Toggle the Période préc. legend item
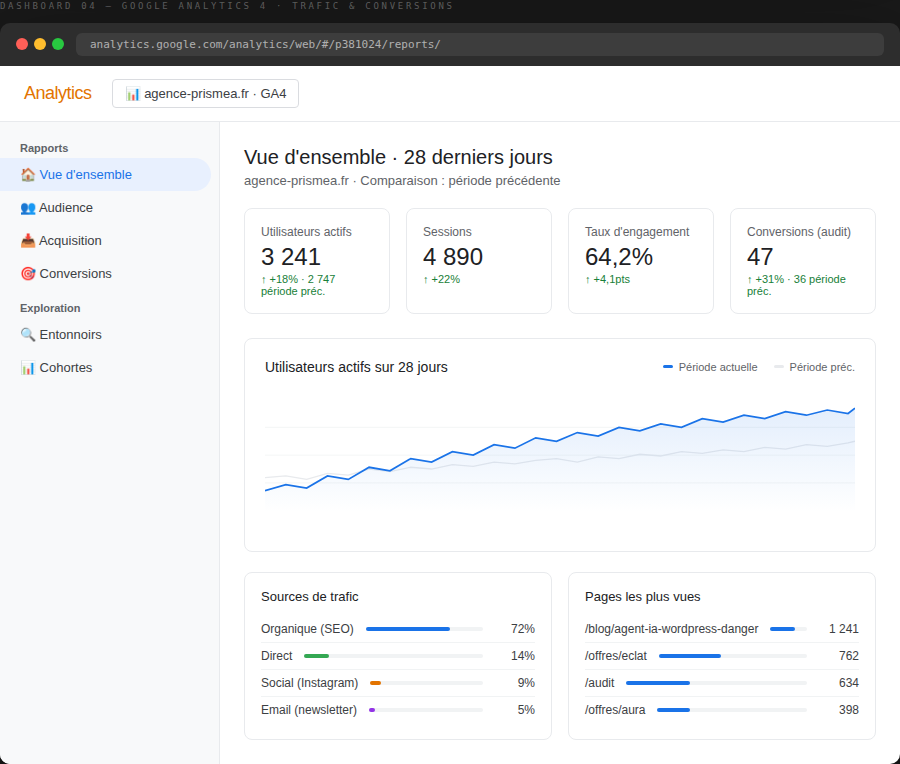This screenshot has width=900, height=764. click(814, 367)
